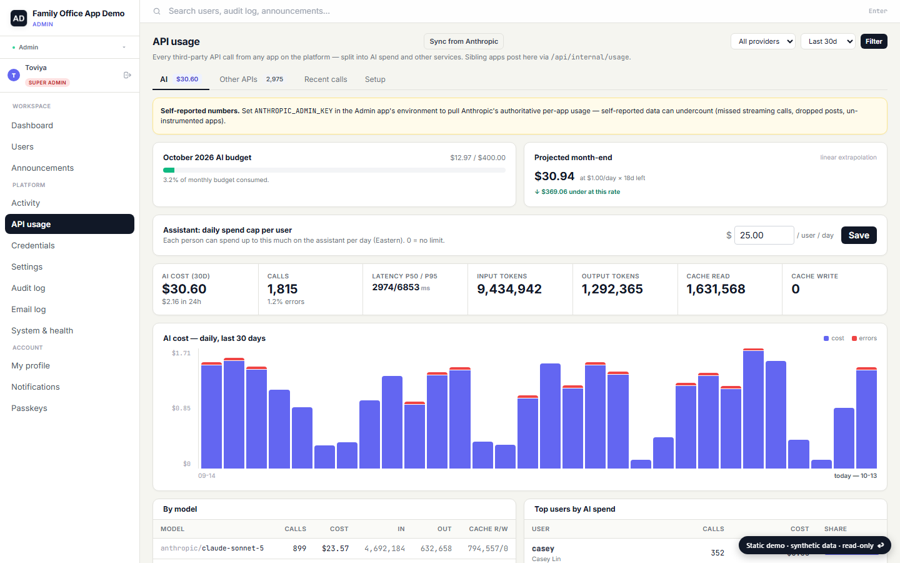
Task: Click the $23.57 cost cell
Action: pos(335,548)
